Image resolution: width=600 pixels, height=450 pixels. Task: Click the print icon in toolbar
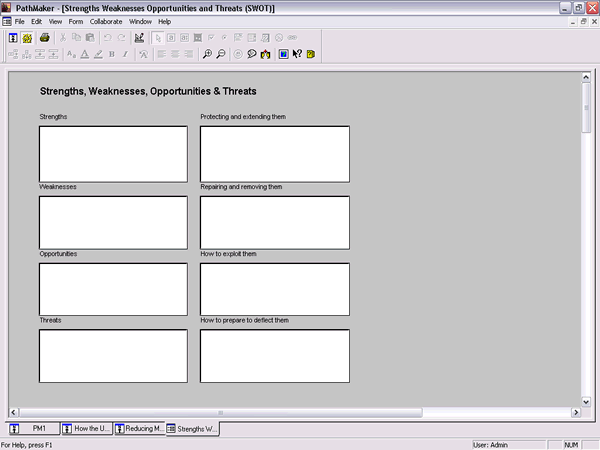tap(45, 38)
